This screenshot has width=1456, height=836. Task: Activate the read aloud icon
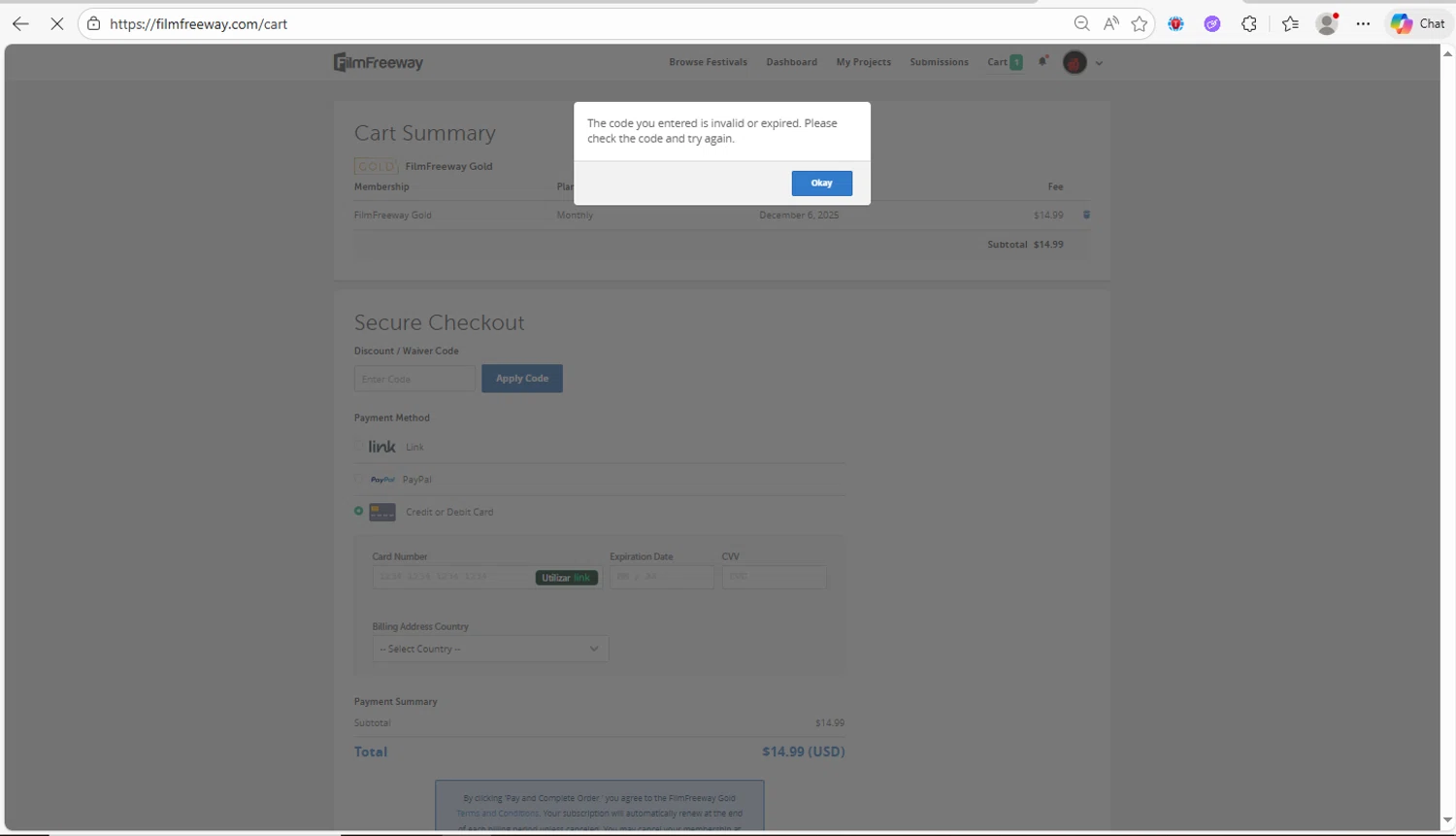click(1110, 23)
